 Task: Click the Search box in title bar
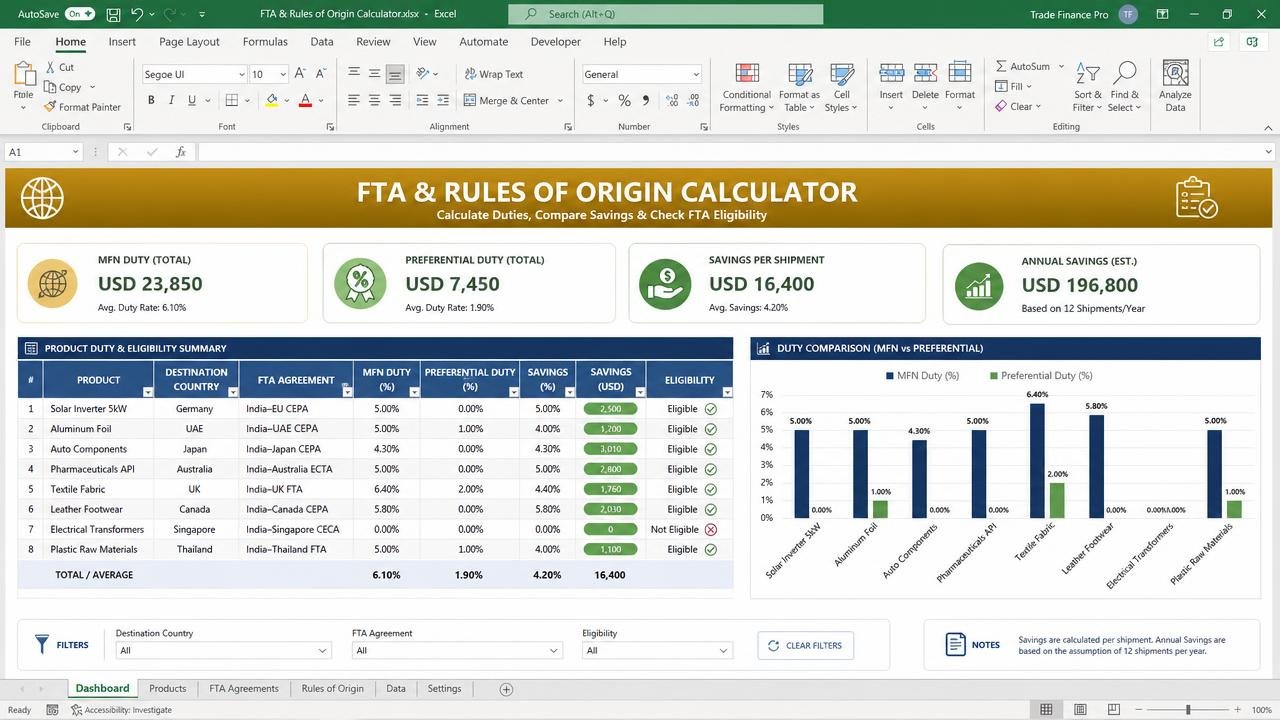665,14
